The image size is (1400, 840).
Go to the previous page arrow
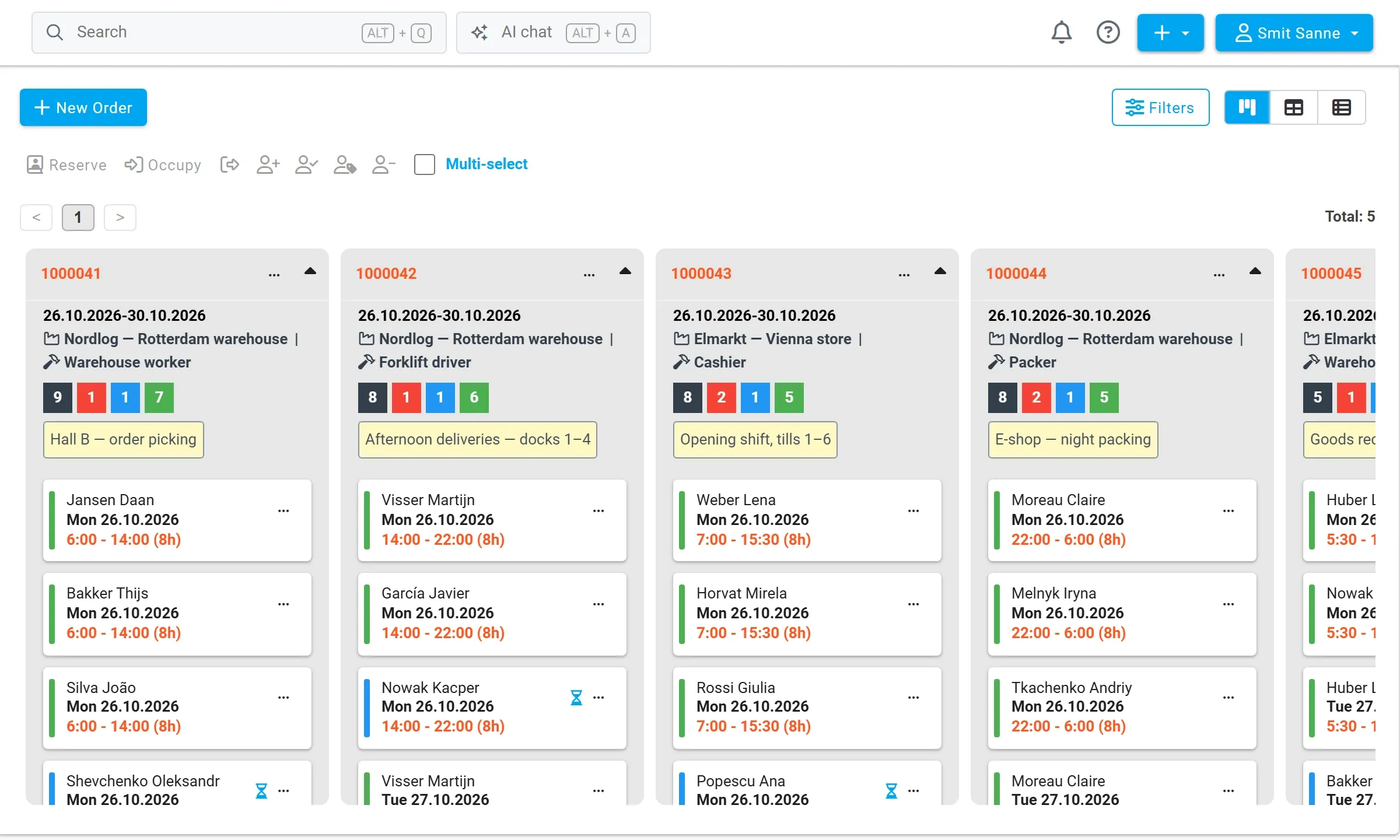coord(36,218)
